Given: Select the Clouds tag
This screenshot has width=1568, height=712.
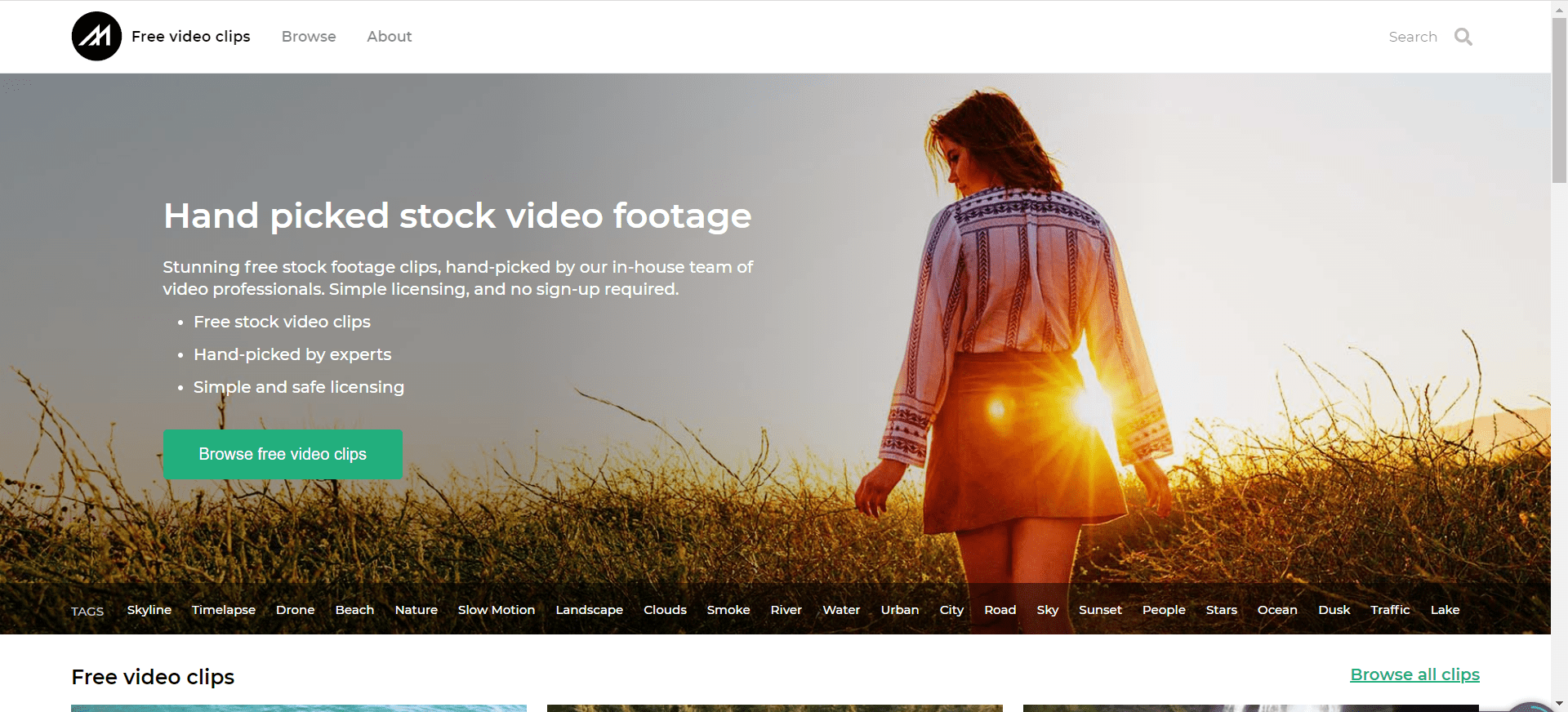Looking at the screenshot, I should (665, 610).
